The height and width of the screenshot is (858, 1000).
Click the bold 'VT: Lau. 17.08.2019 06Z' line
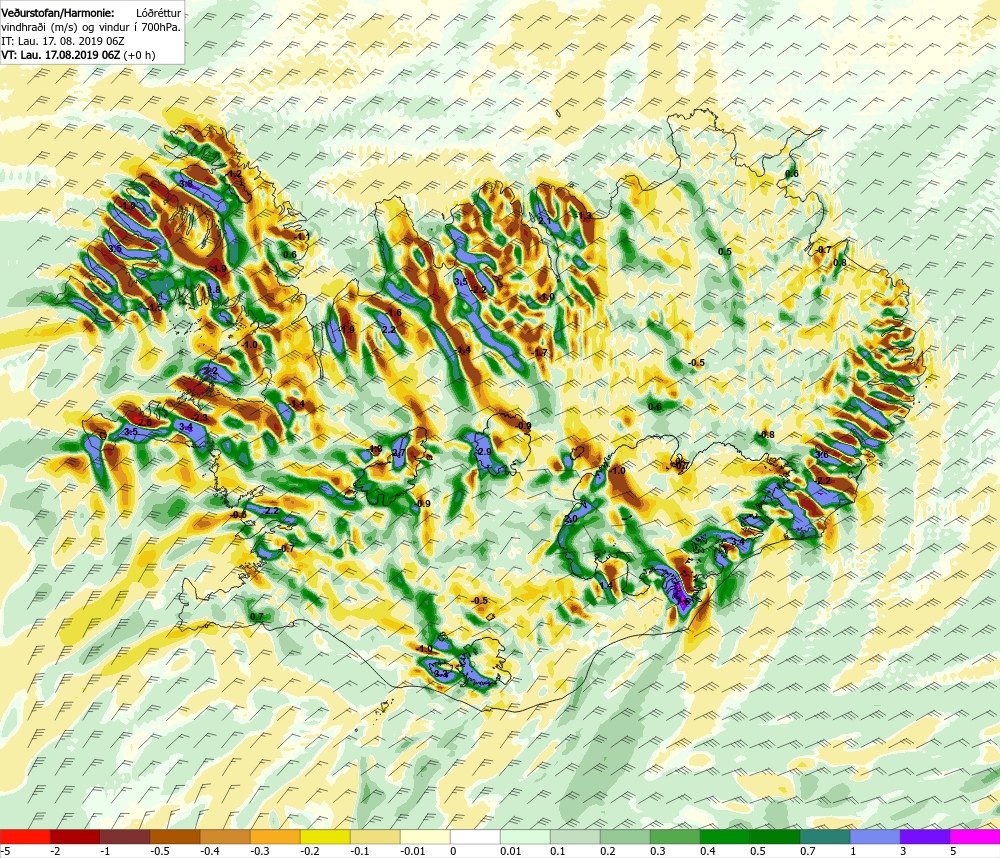point(61,55)
